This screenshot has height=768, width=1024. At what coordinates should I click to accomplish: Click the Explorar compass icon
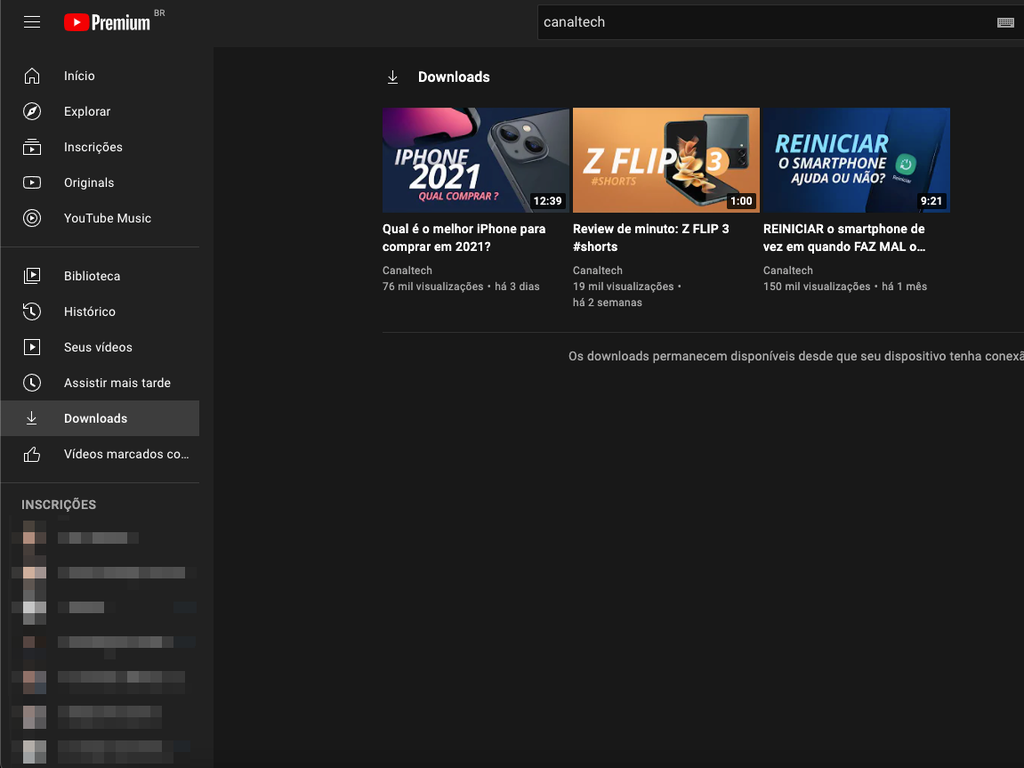(32, 112)
